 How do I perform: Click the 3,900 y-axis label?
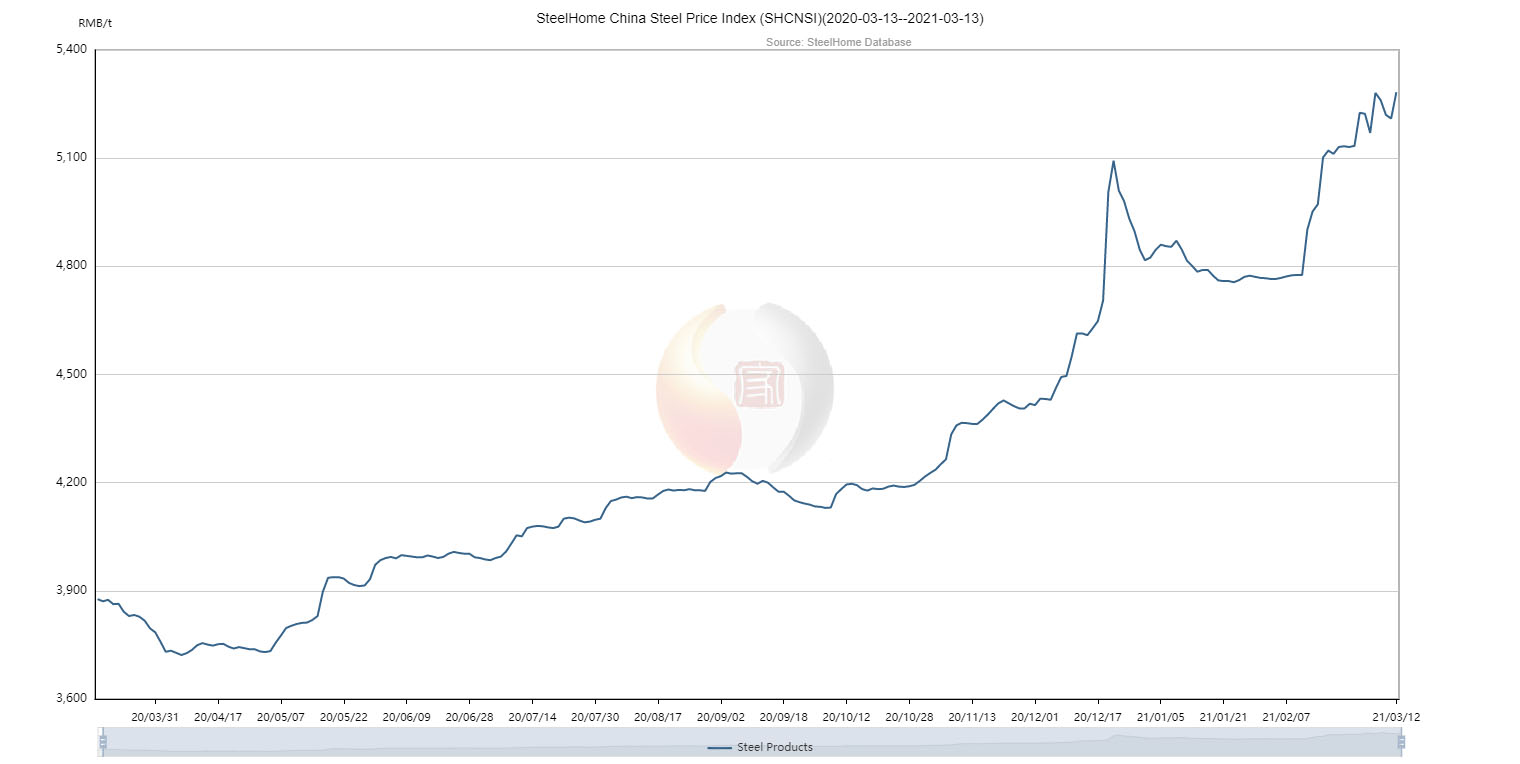73,591
